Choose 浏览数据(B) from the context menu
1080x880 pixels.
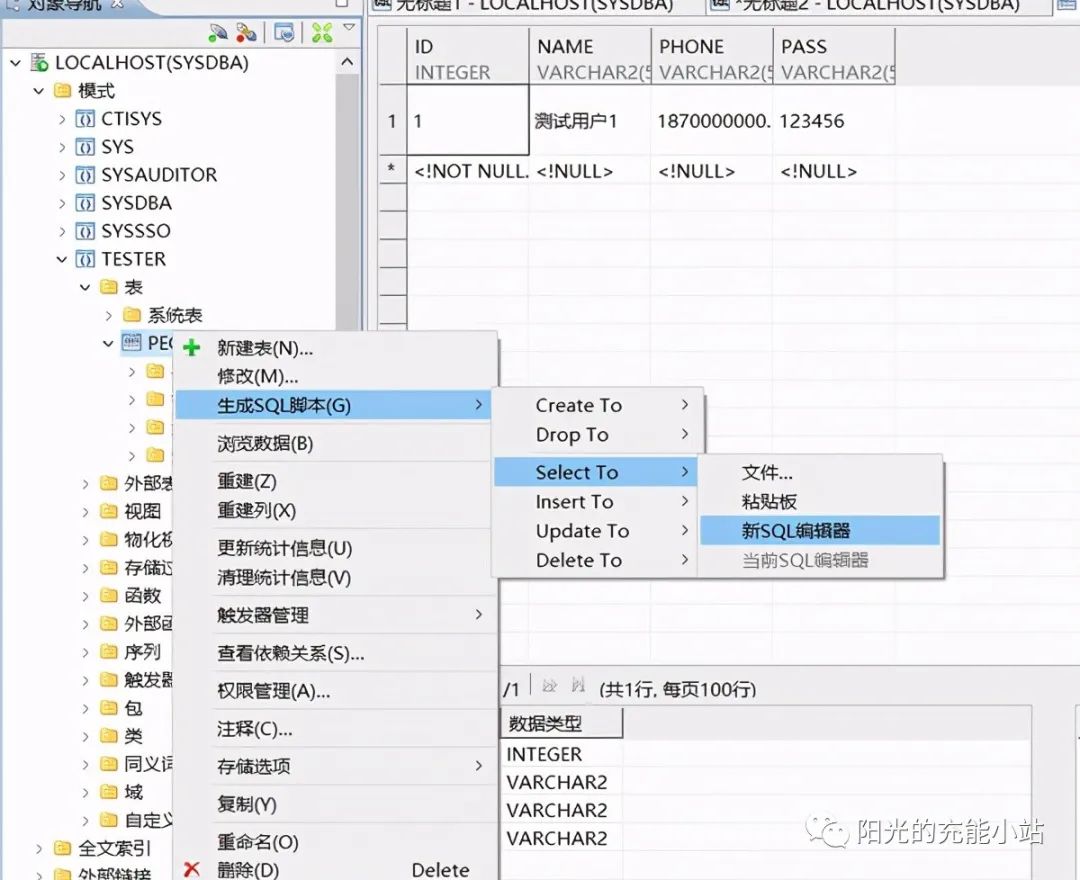coord(336,443)
